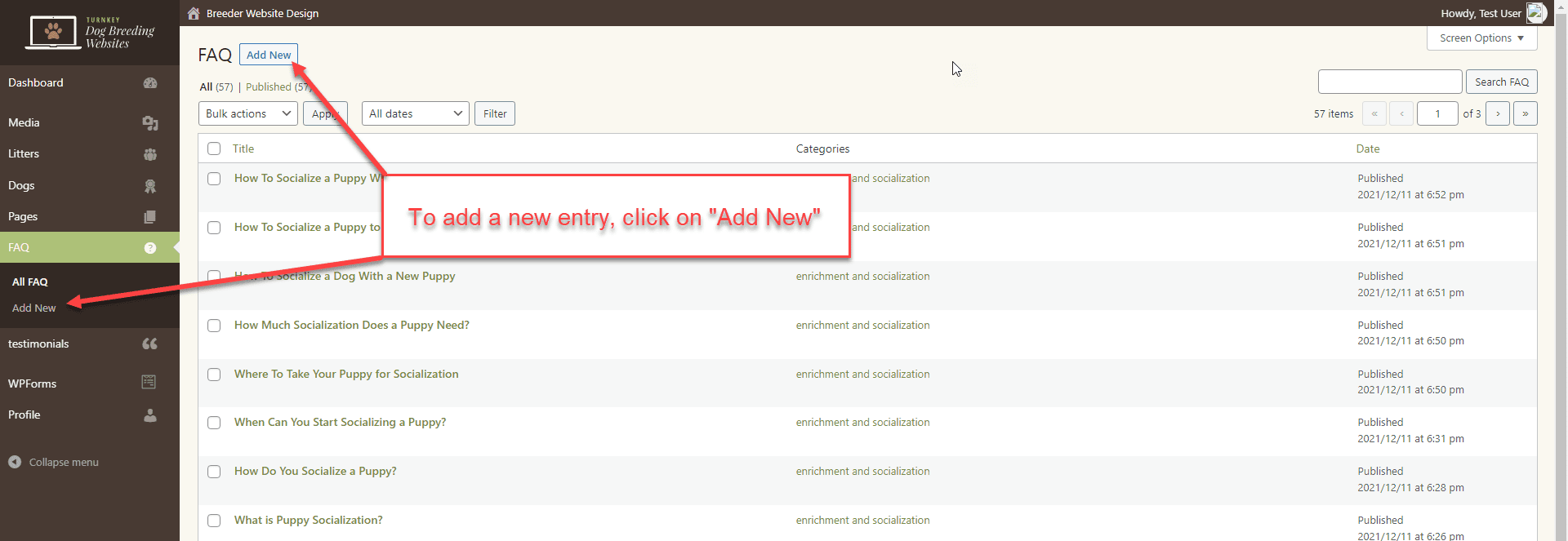
Task: Click the home icon beside Breeder Website Design
Action: point(194,13)
